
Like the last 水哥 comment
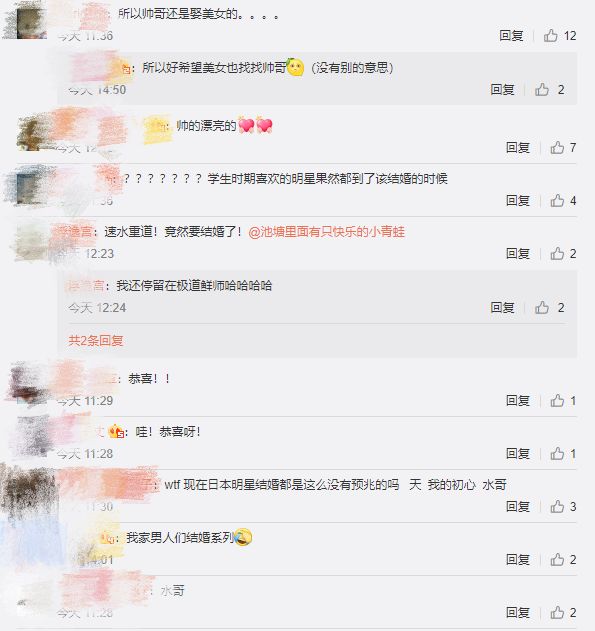[x=557, y=612]
